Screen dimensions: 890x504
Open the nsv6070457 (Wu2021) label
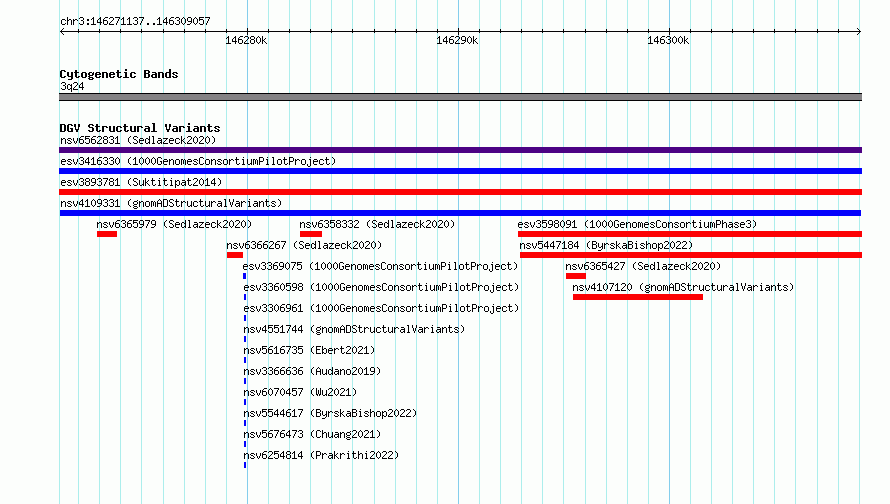coord(300,392)
